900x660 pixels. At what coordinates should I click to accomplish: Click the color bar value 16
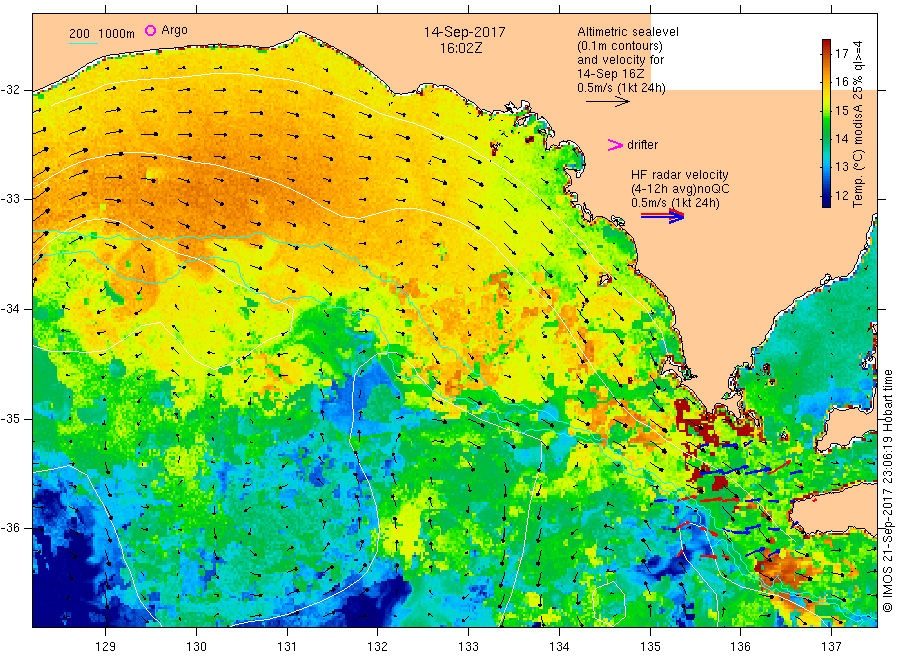point(841,82)
